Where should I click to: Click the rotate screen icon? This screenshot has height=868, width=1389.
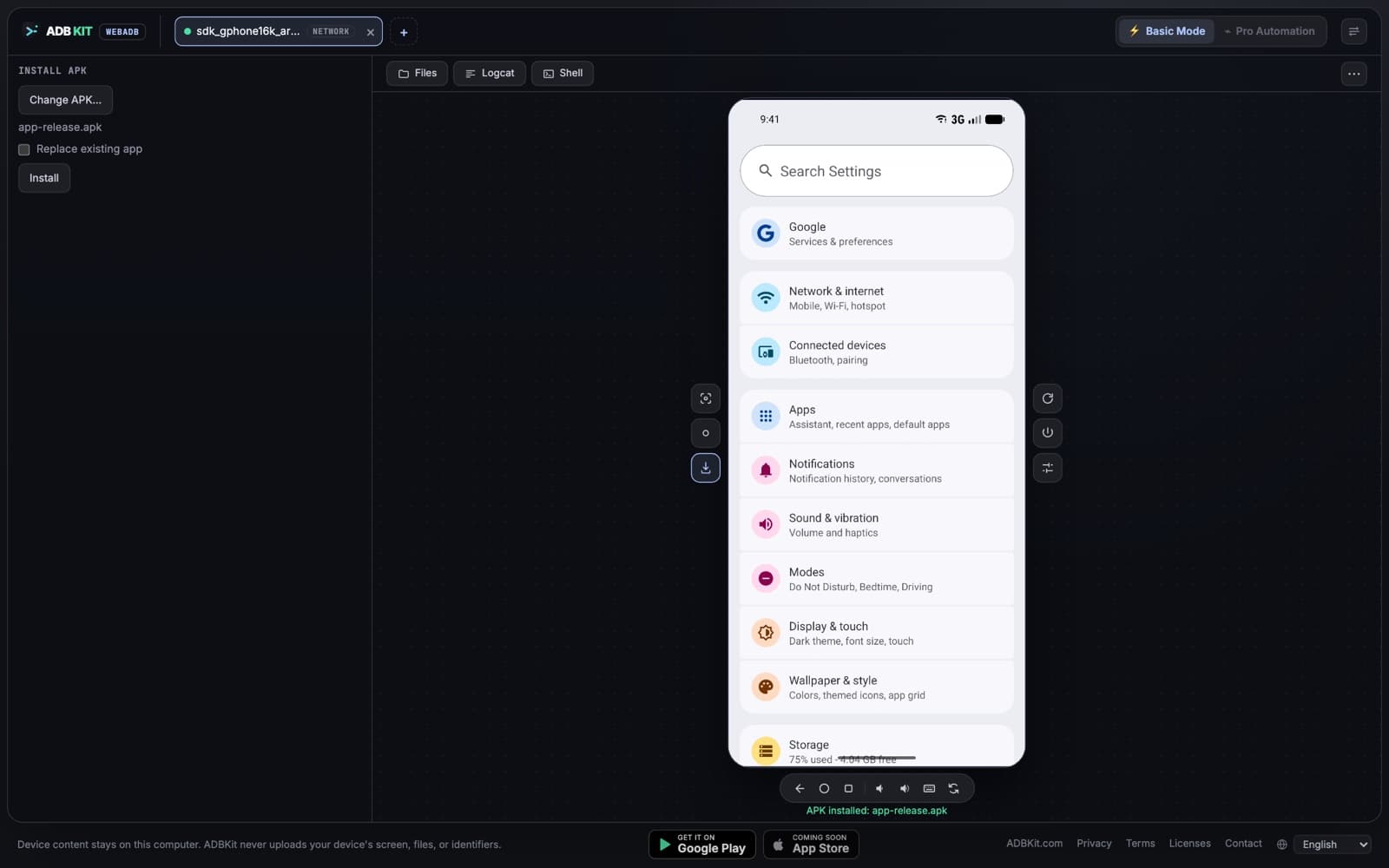coord(953,788)
